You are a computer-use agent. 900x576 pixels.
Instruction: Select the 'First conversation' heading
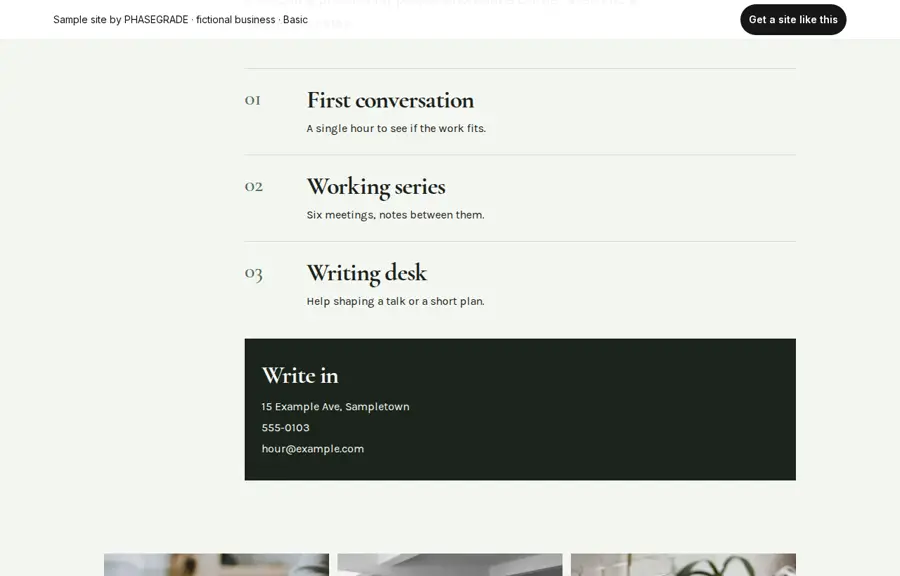point(390,100)
